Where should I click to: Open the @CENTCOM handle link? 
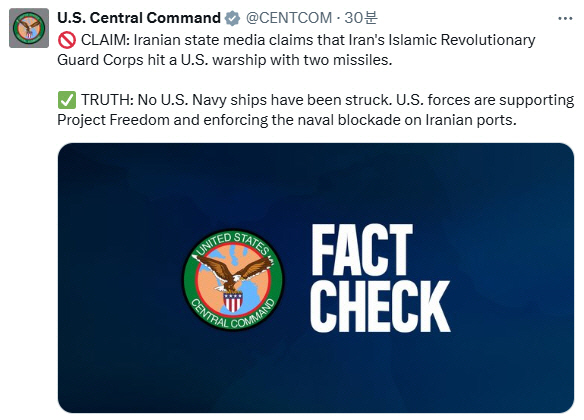pyautogui.click(x=289, y=18)
